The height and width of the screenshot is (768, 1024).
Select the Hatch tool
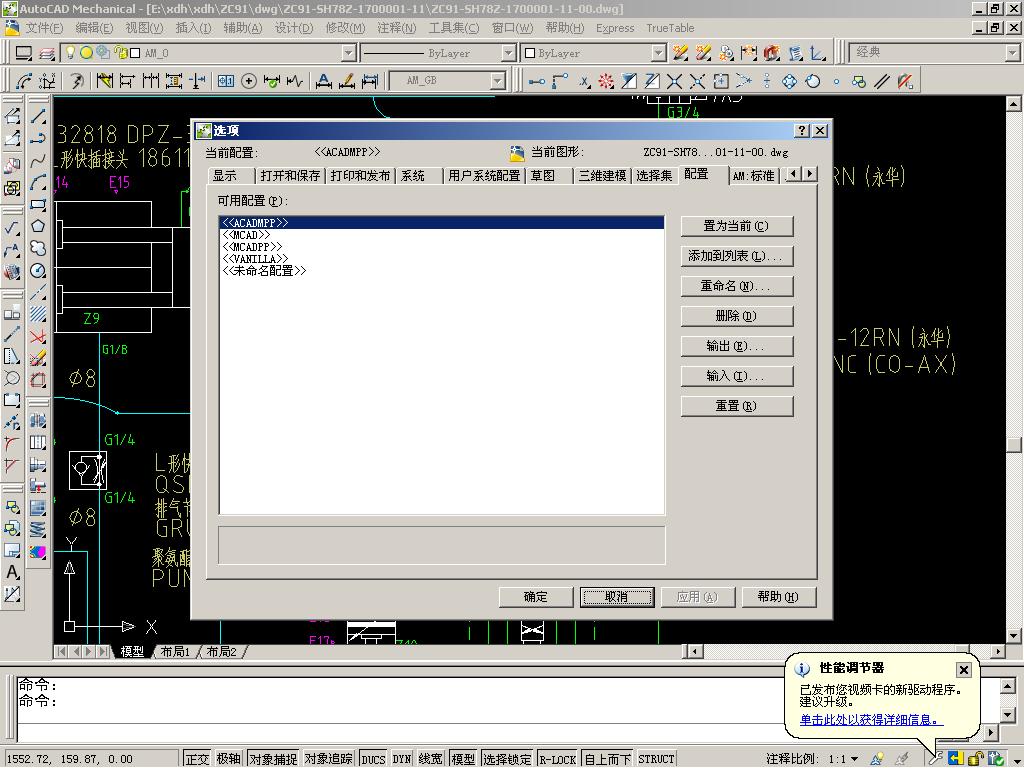point(38,314)
